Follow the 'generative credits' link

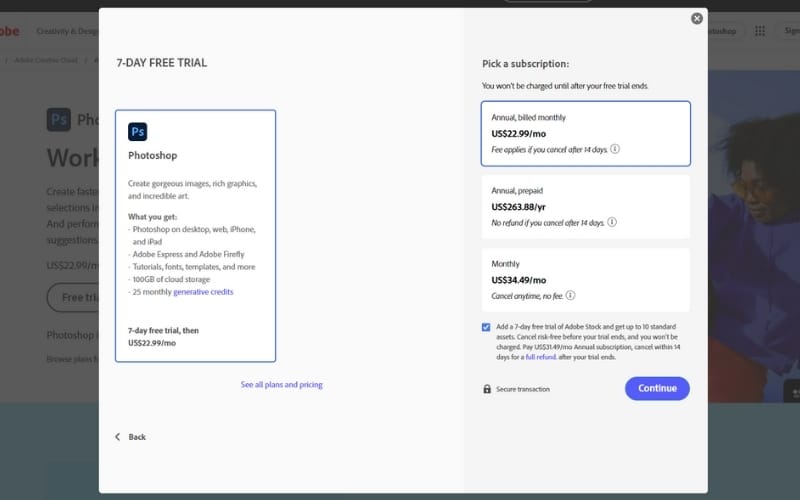pyautogui.click(x=206, y=292)
